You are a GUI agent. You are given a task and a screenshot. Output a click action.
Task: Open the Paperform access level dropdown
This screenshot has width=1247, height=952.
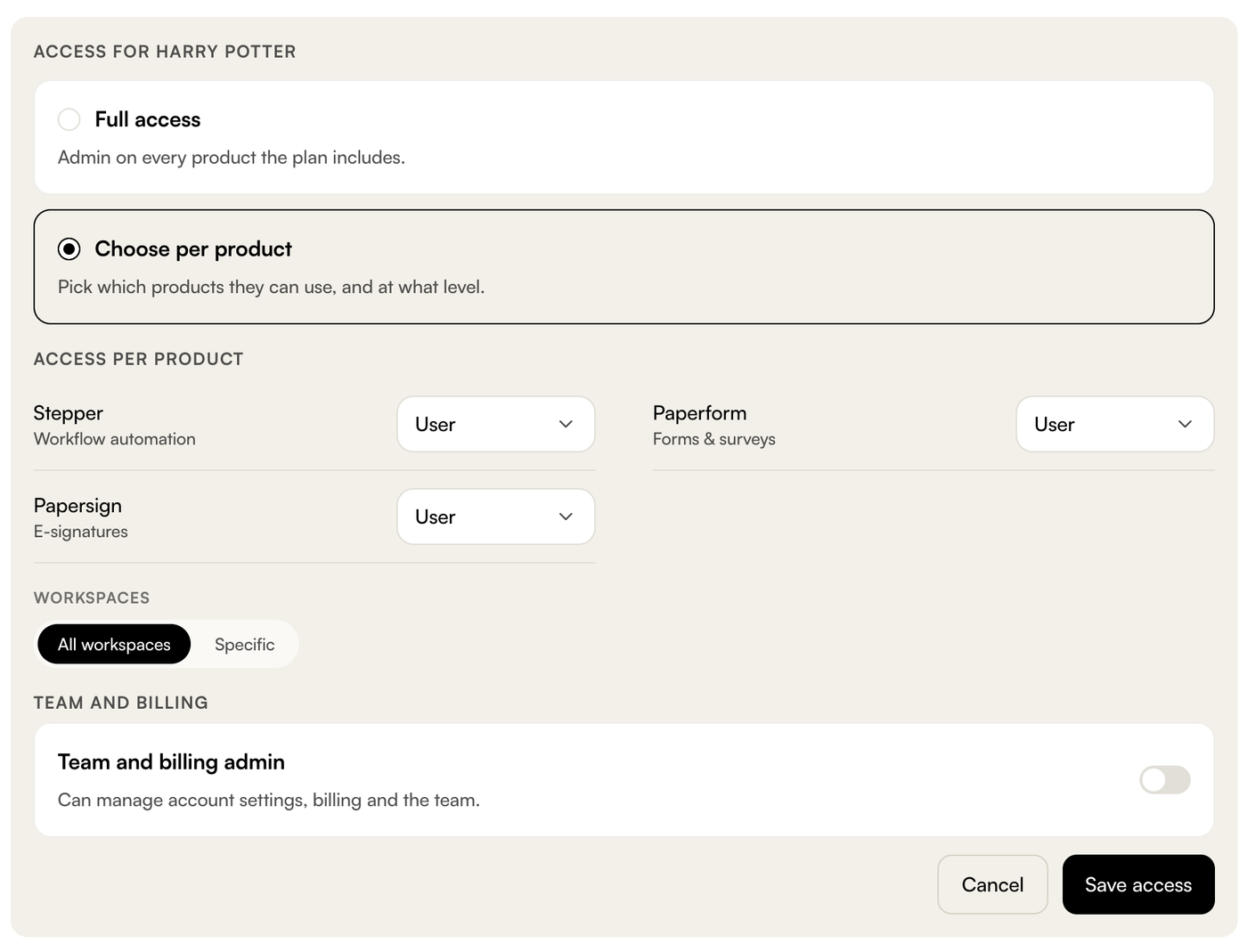pos(1115,424)
